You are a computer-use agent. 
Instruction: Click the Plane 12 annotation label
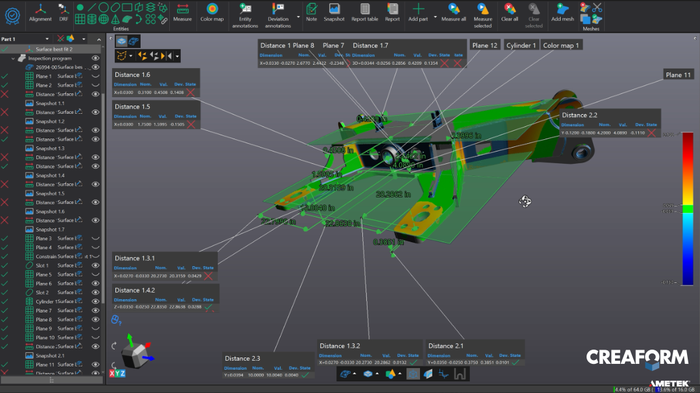[484, 45]
